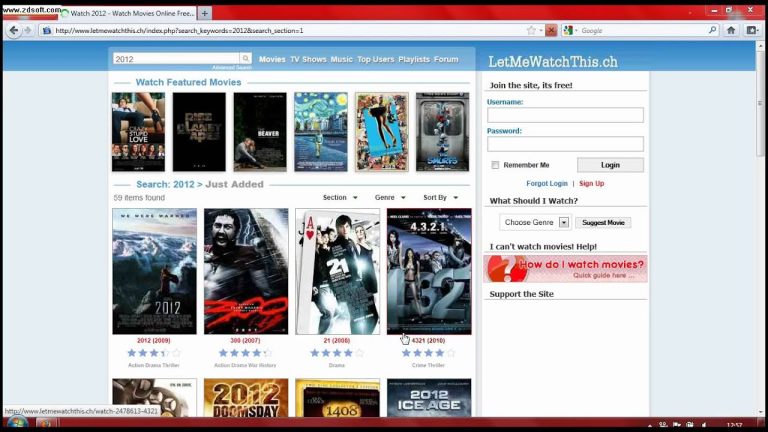Click the 21 (2008) title link

tap(336, 340)
